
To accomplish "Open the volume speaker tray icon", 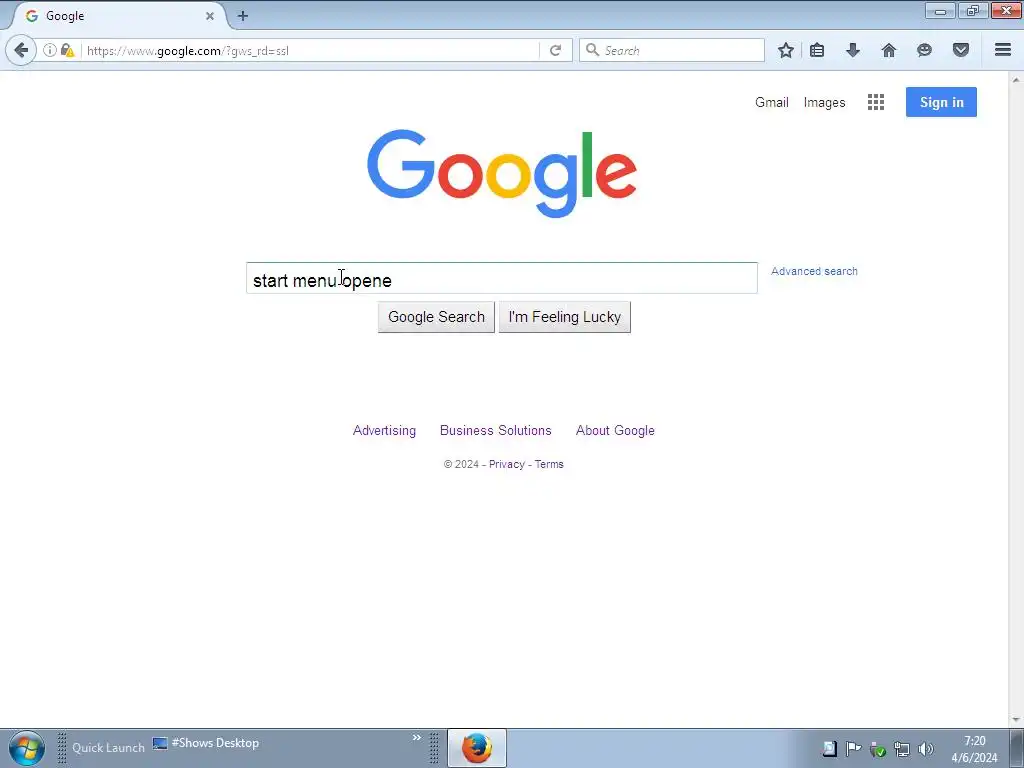I will click(925, 748).
